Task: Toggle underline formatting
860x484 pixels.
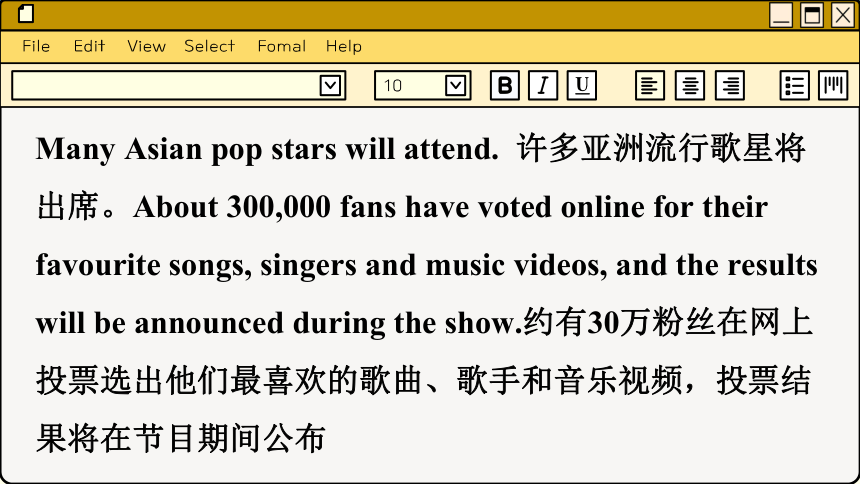Action: (x=581, y=86)
